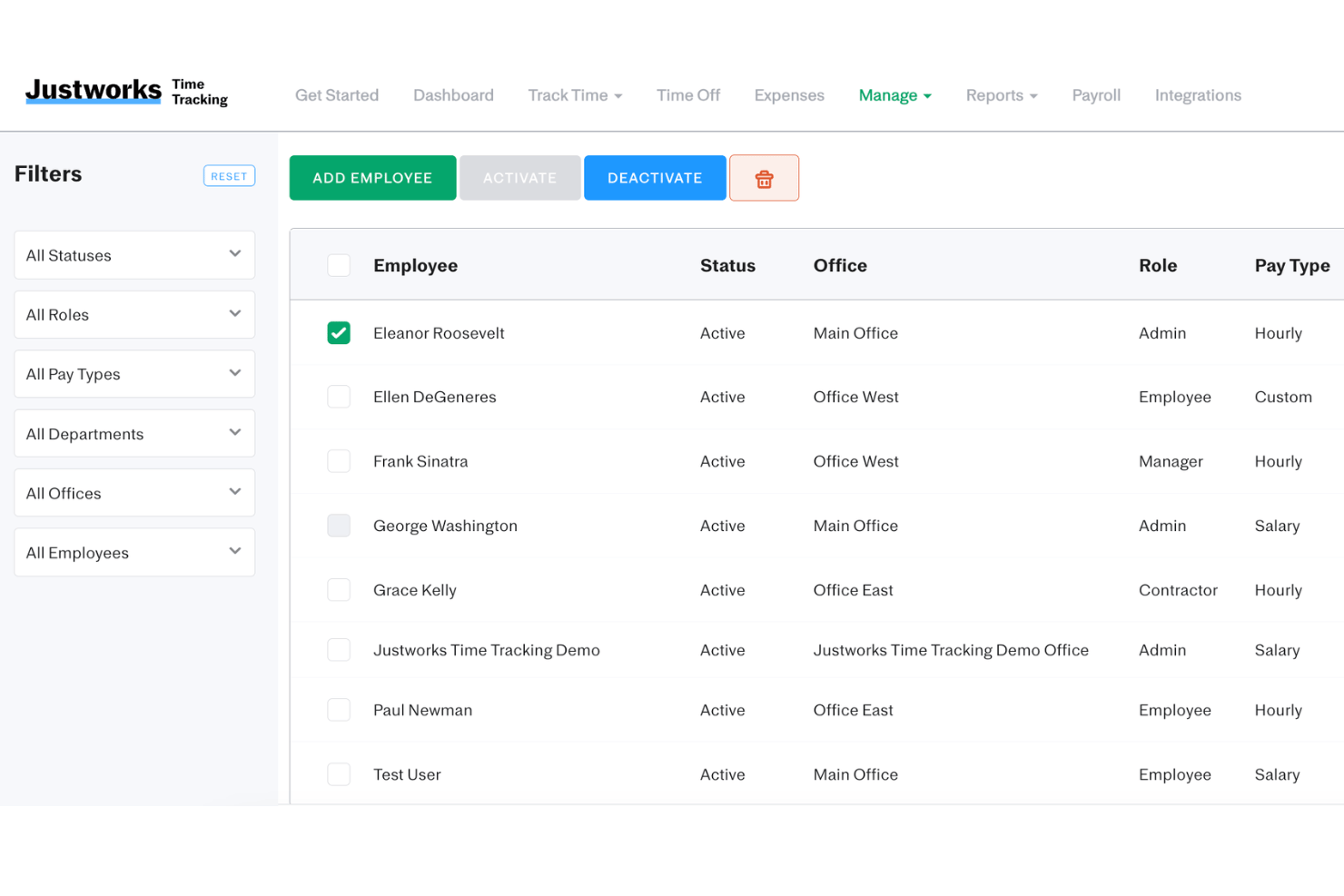Image resolution: width=1344 pixels, height=896 pixels.
Task: Go to Payroll
Action: pos(1096,95)
